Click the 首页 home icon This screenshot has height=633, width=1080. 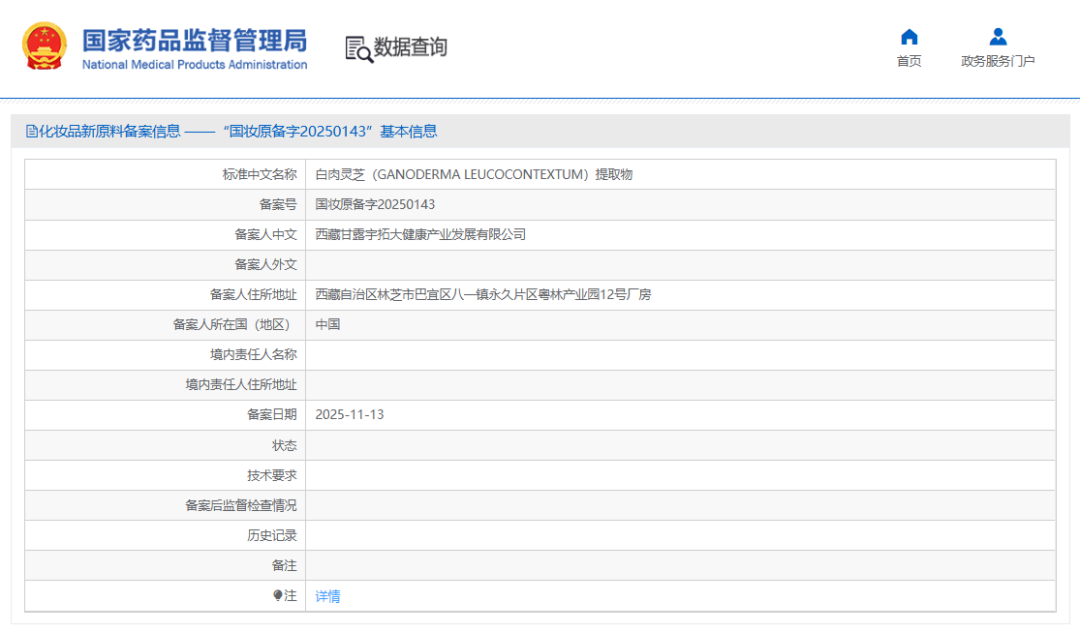[x=908, y=35]
